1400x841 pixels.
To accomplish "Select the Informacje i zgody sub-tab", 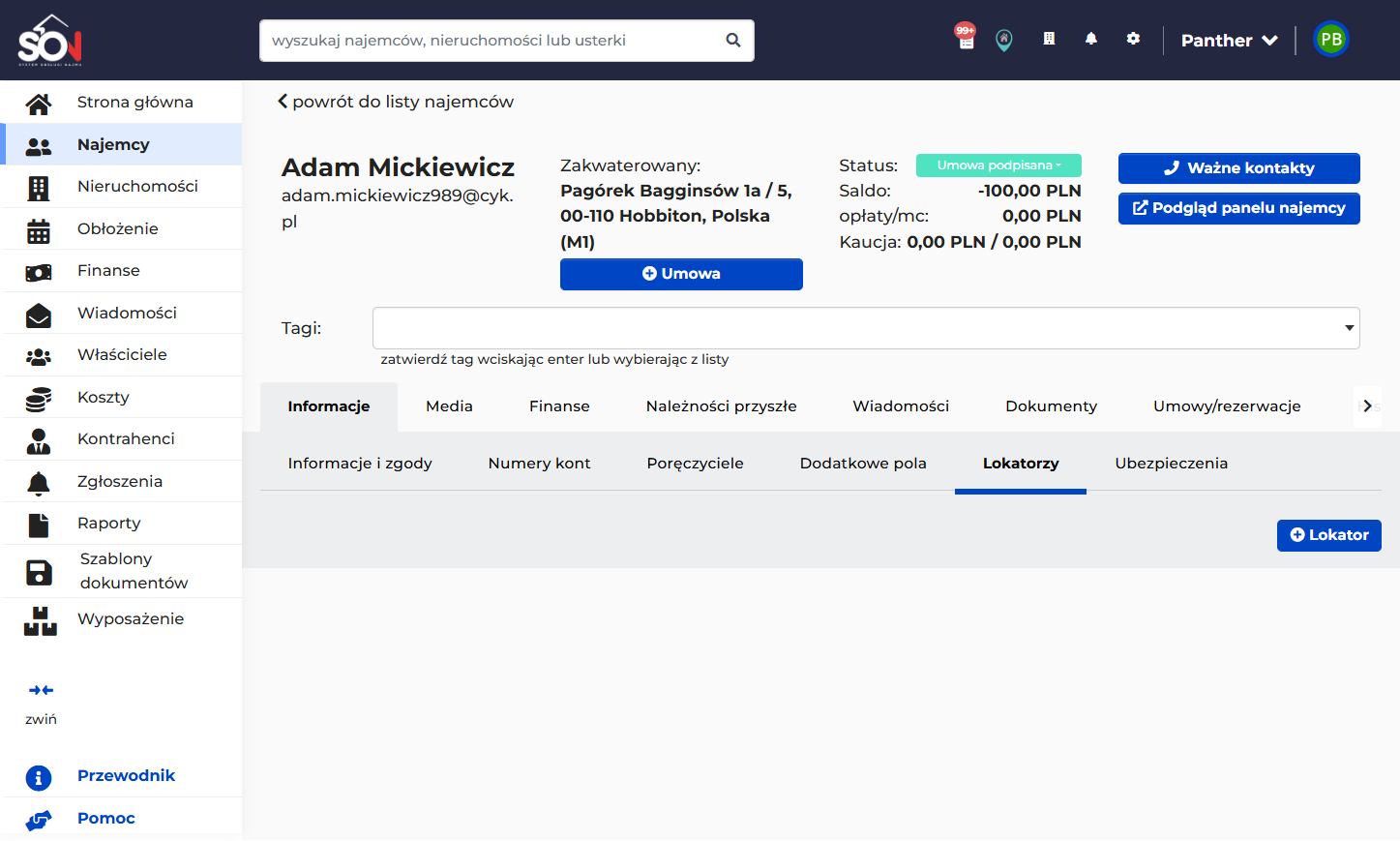I will pyautogui.click(x=360, y=464).
